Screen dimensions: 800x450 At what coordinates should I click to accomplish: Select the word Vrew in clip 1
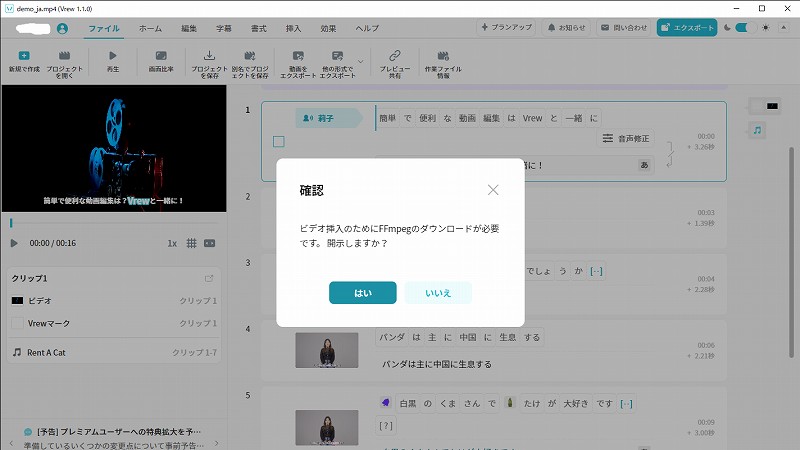[532, 118]
